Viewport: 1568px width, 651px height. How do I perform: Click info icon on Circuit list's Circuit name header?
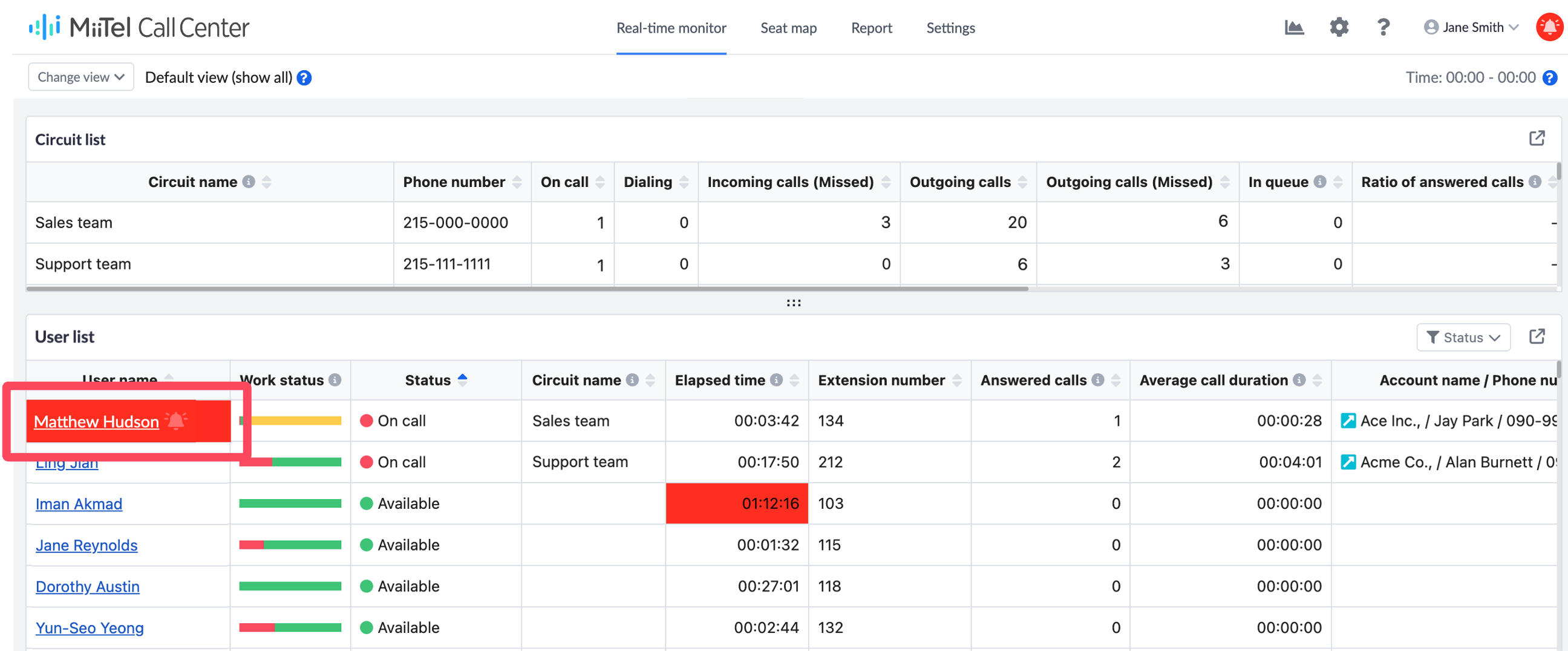[249, 182]
